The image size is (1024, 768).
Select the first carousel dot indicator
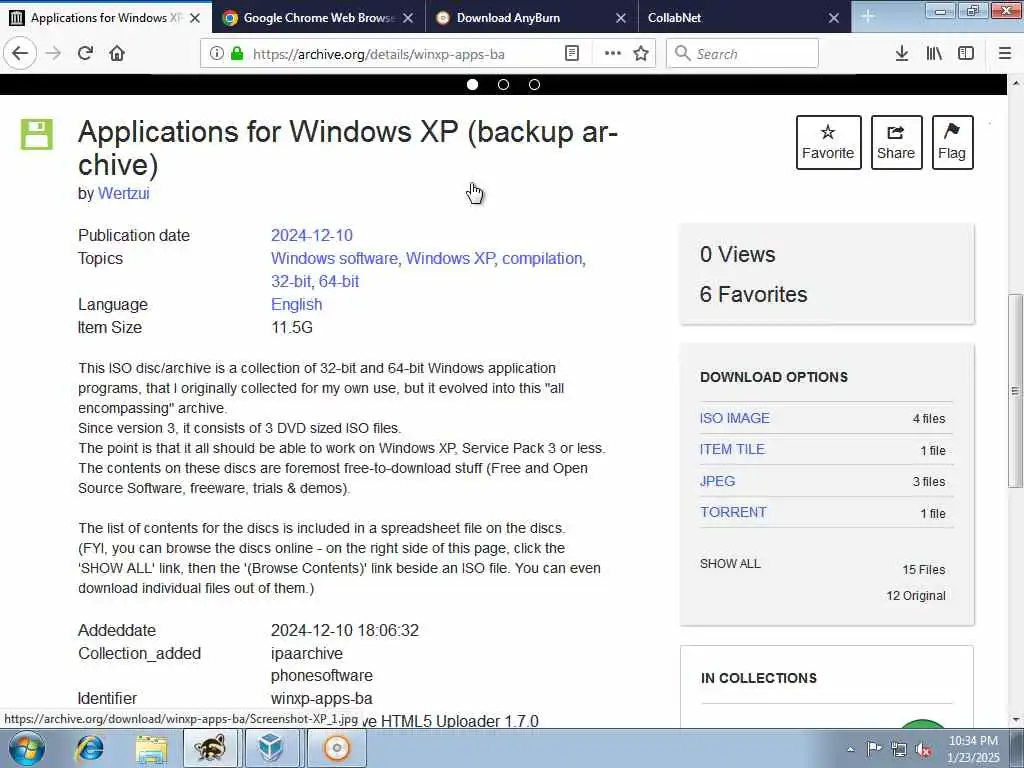tap(473, 84)
